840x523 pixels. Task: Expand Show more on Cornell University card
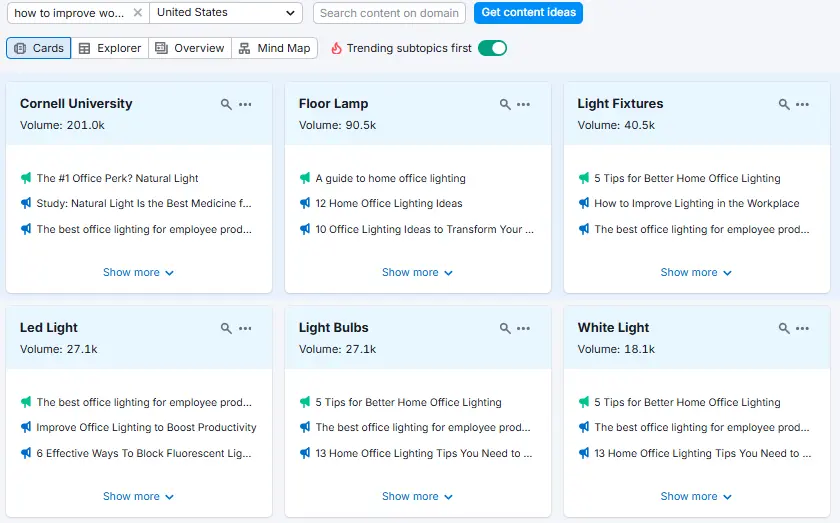click(x=138, y=272)
